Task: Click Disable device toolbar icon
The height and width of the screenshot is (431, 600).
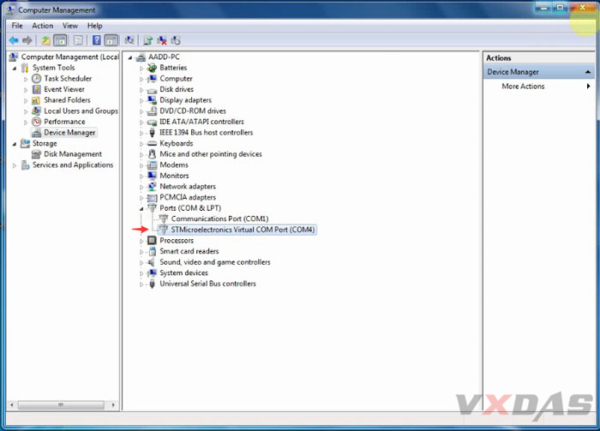Action: 176,40
